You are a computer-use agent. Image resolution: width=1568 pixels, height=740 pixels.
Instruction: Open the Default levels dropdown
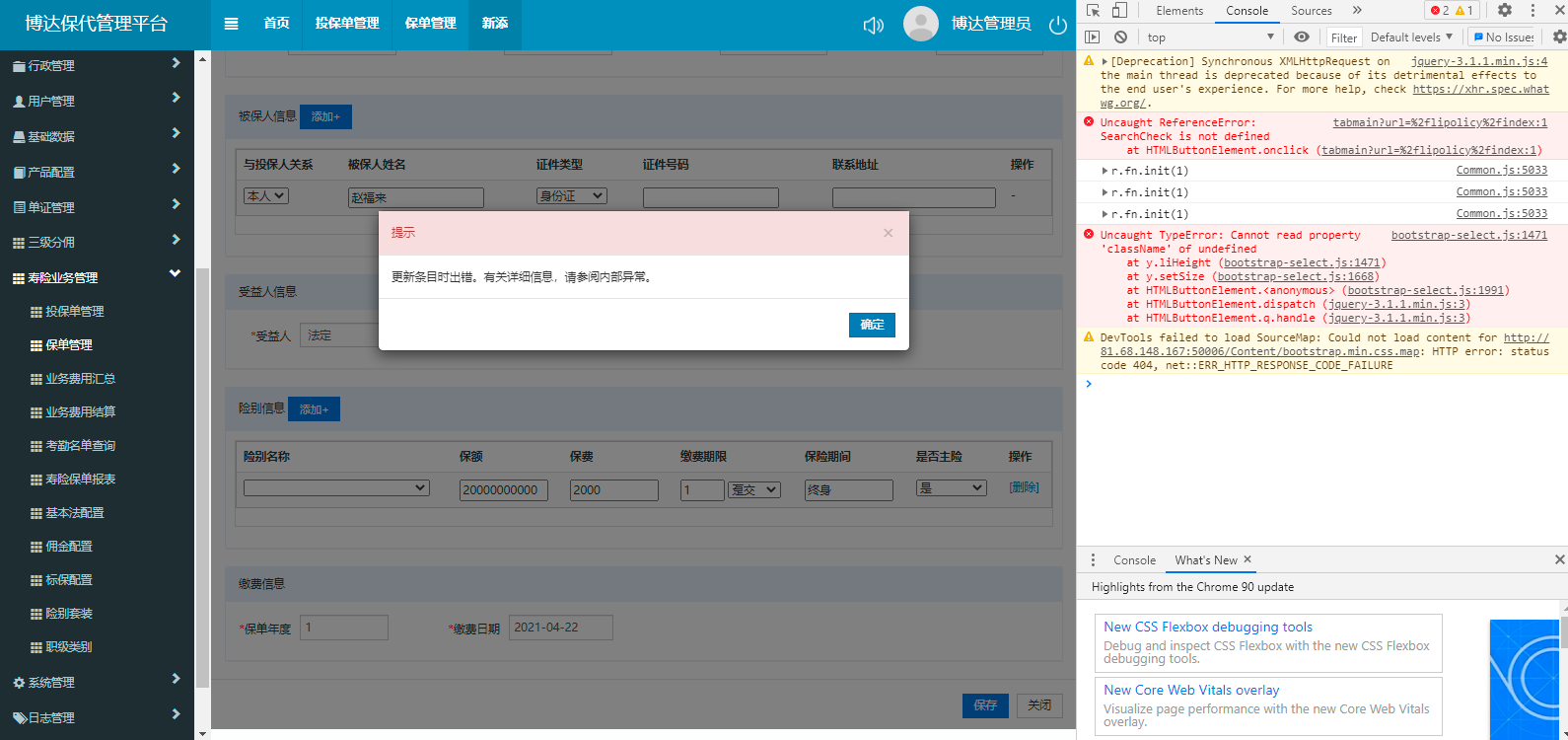(x=1411, y=37)
